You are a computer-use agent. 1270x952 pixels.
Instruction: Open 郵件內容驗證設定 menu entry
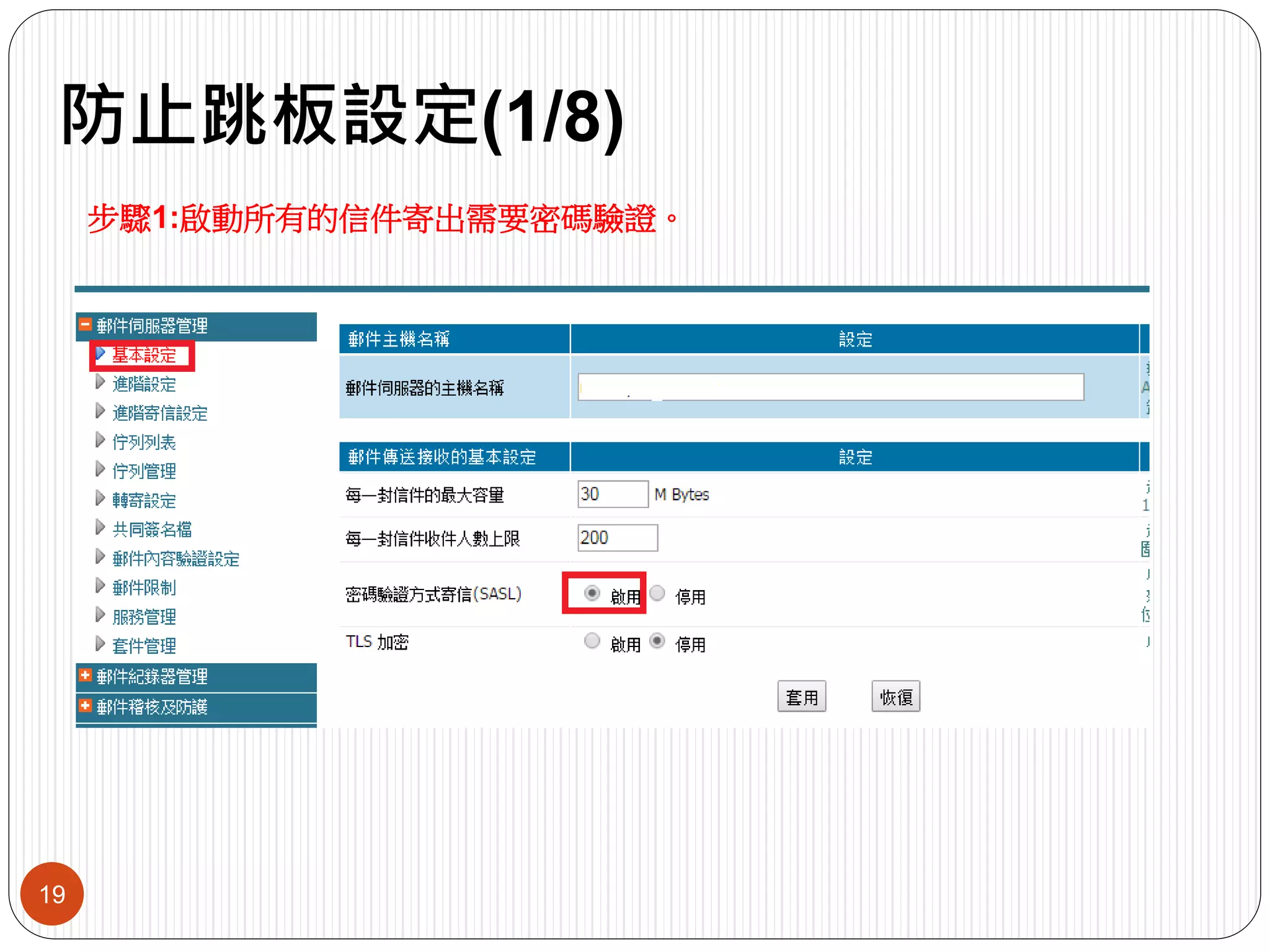point(175,558)
